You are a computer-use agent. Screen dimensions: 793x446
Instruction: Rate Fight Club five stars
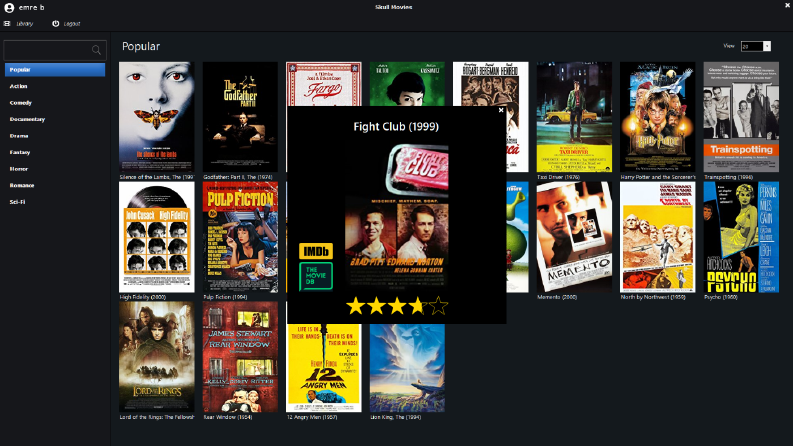(x=438, y=306)
